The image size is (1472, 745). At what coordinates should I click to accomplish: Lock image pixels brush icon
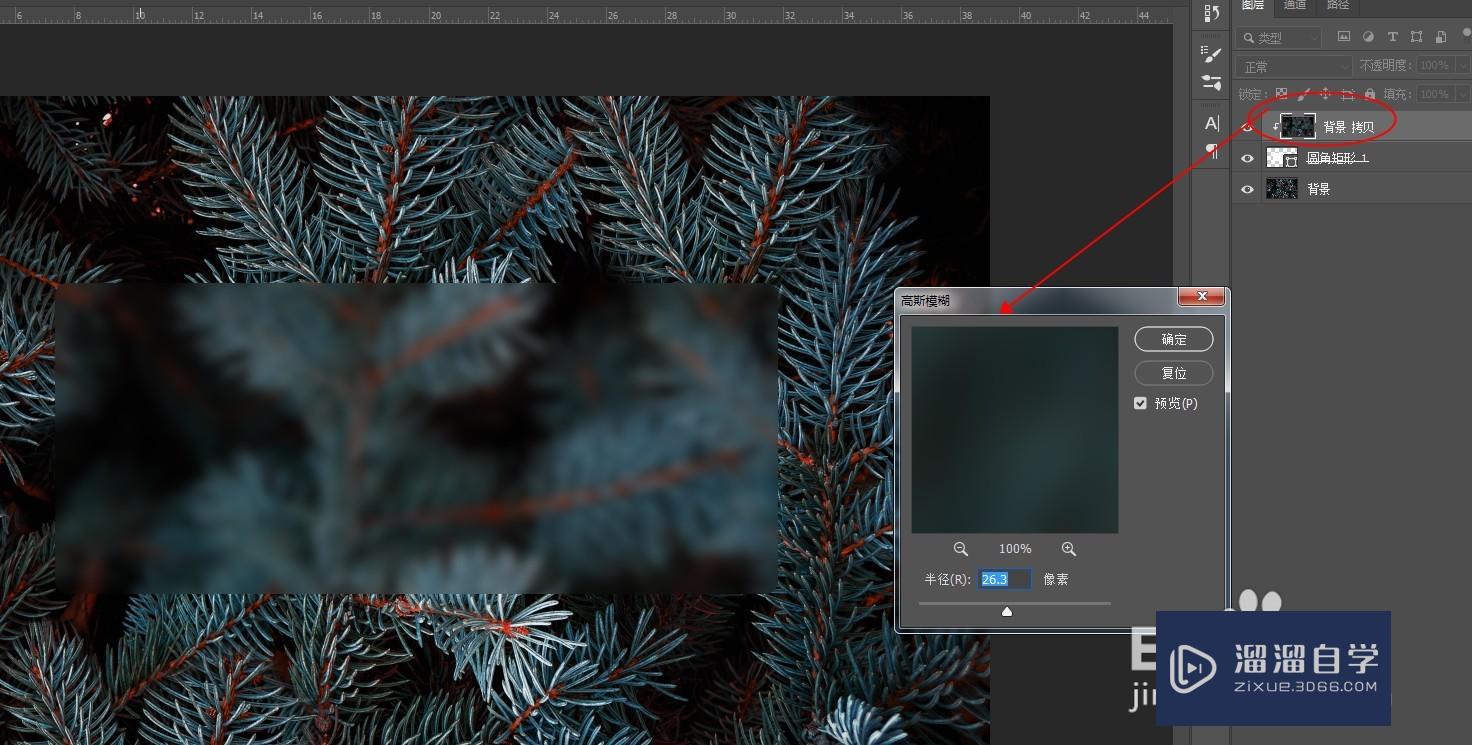pos(1303,94)
